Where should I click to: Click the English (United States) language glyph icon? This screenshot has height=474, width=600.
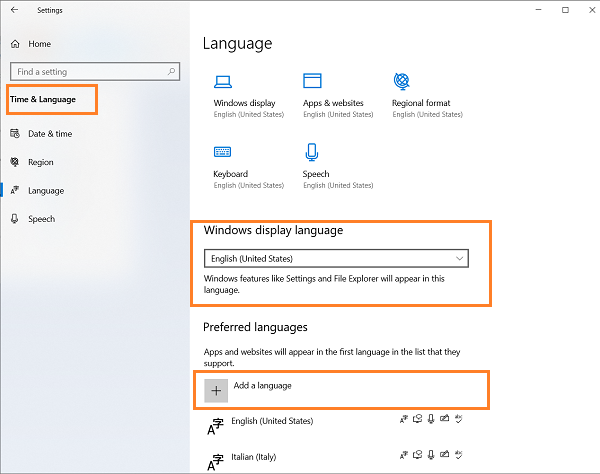click(215, 427)
